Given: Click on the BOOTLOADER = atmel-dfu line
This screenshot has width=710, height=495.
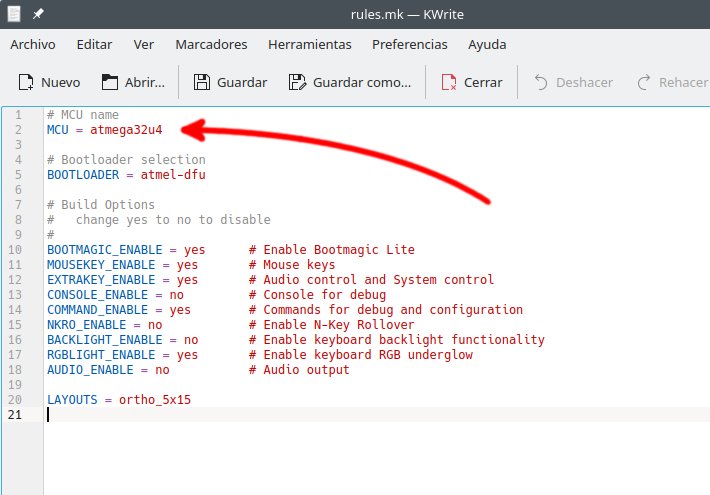Looking at the screenshot, I should tap(126, 175).
